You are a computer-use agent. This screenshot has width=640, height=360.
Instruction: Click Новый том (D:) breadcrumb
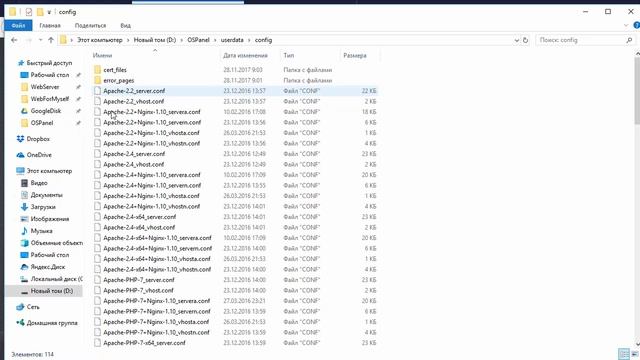point(155,40)
